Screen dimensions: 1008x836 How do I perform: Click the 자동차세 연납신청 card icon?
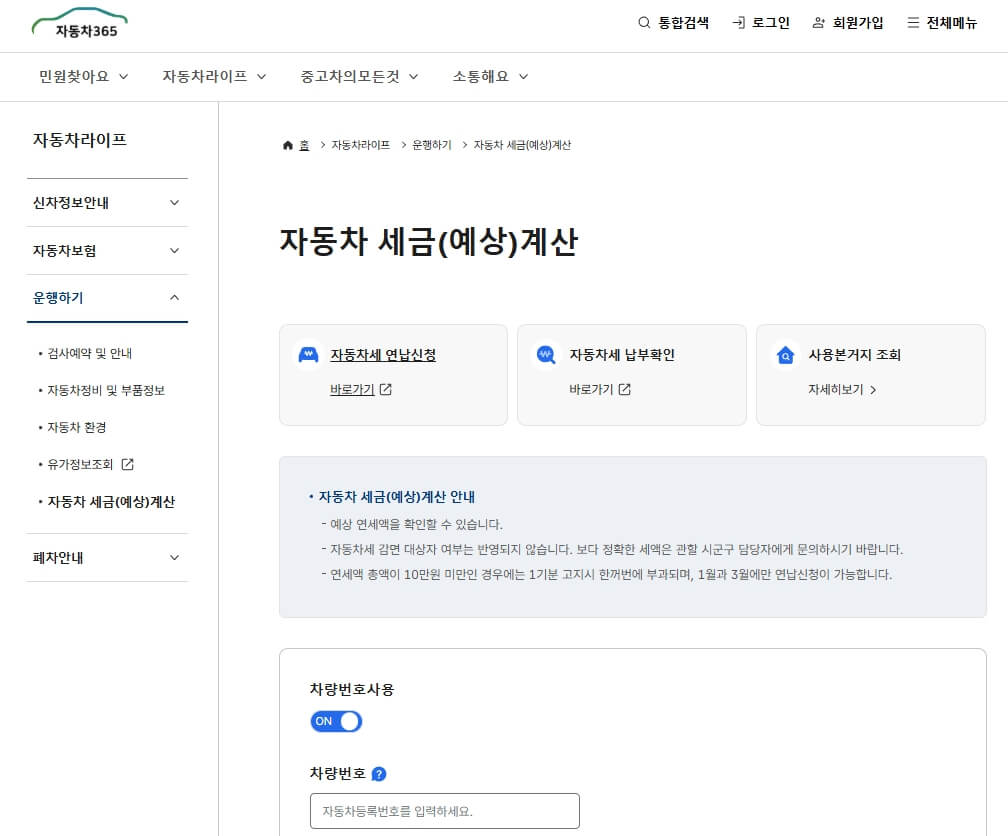click(310, 353)
